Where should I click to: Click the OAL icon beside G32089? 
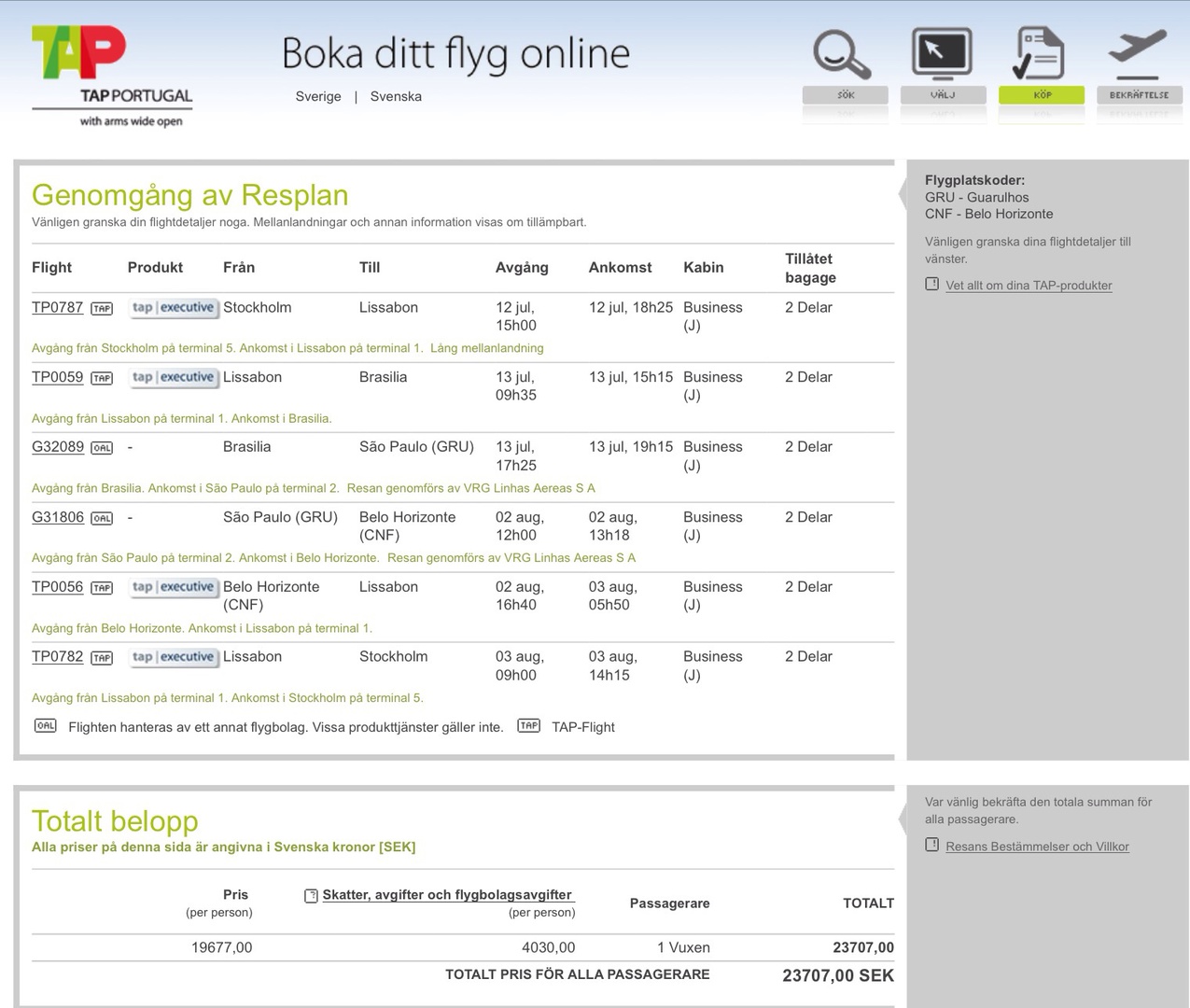point(102,448)
